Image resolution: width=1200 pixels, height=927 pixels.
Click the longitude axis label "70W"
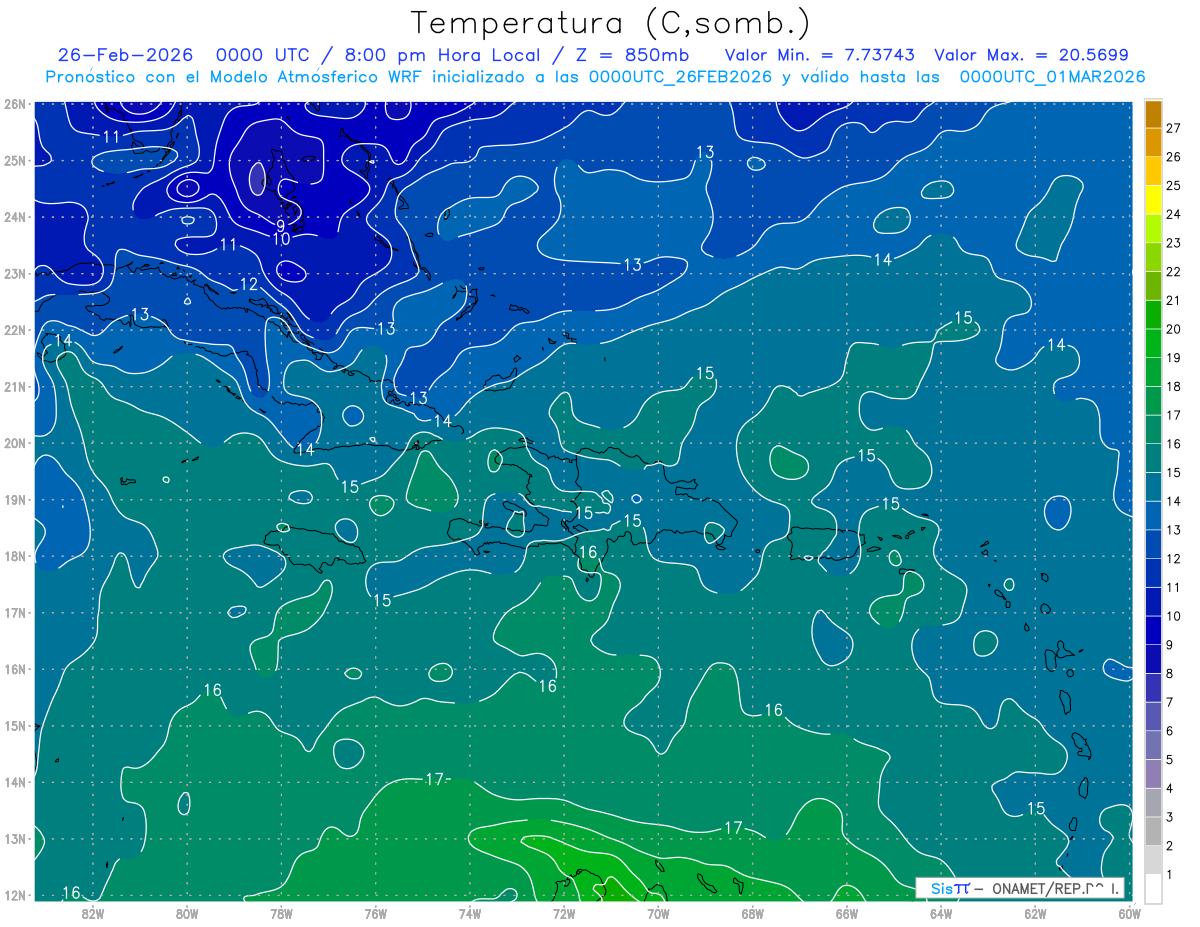point(658,913)
